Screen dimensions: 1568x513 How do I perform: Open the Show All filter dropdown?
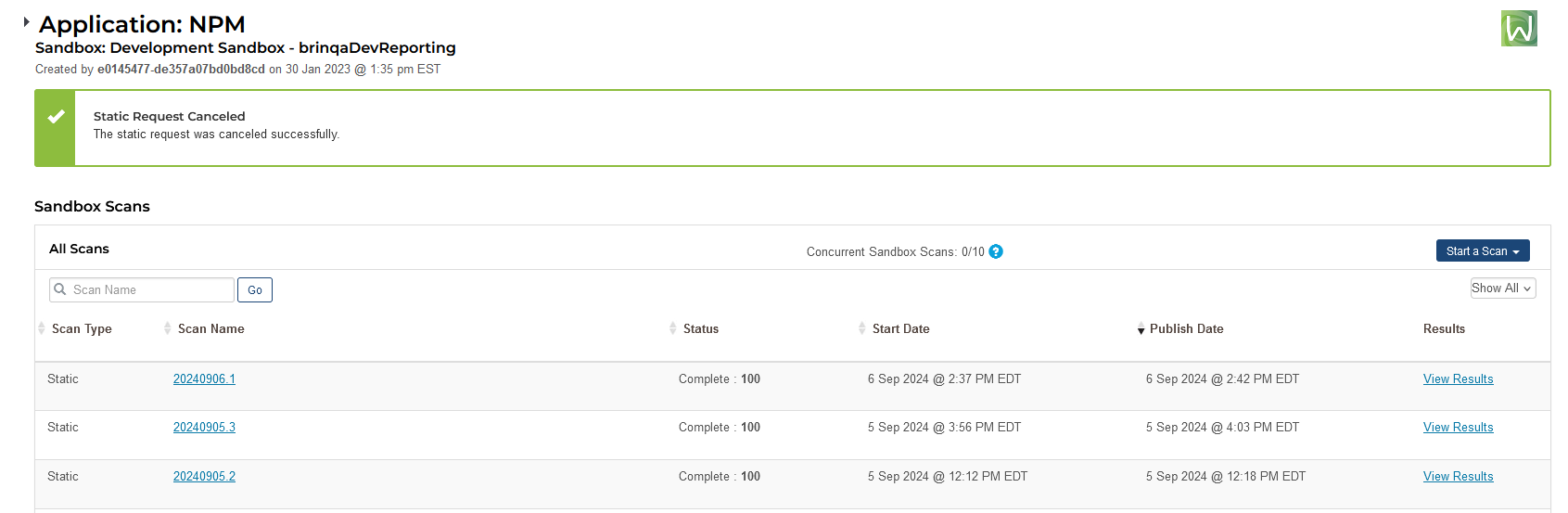(1503, 289)
